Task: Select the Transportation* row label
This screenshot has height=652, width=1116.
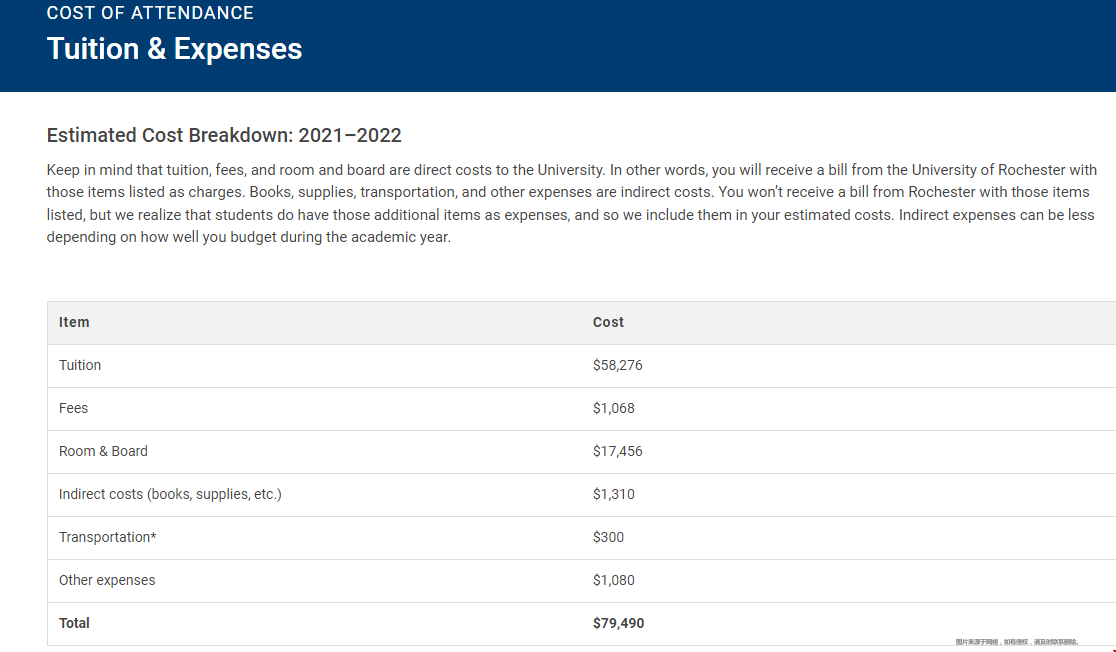Action: click(107, 537)
